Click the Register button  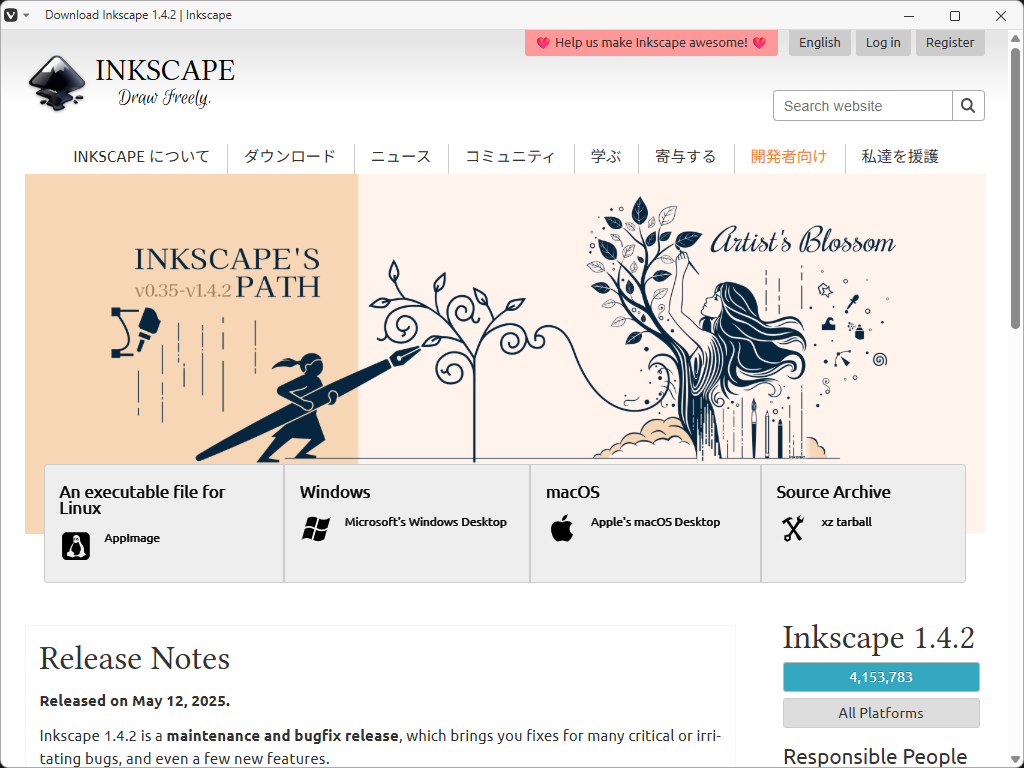[950, 42]
